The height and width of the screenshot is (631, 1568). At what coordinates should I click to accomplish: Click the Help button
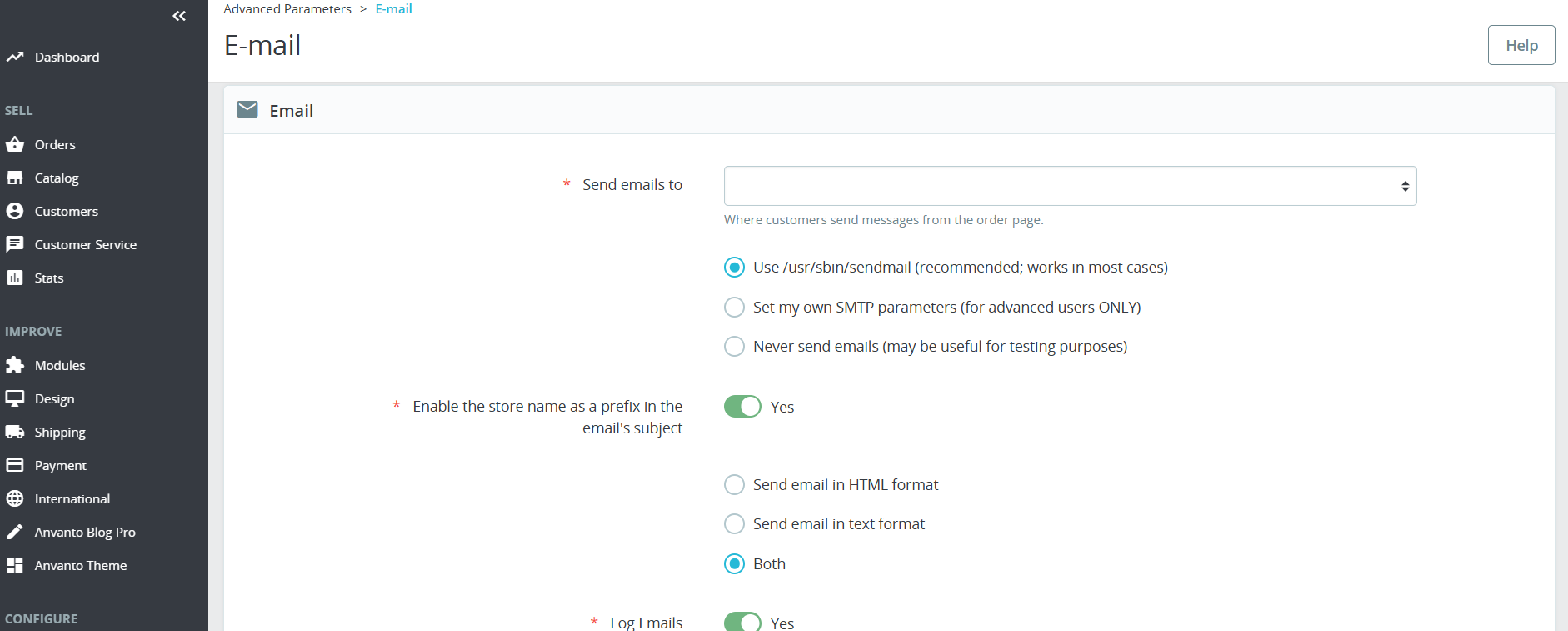pos(1521,45)
